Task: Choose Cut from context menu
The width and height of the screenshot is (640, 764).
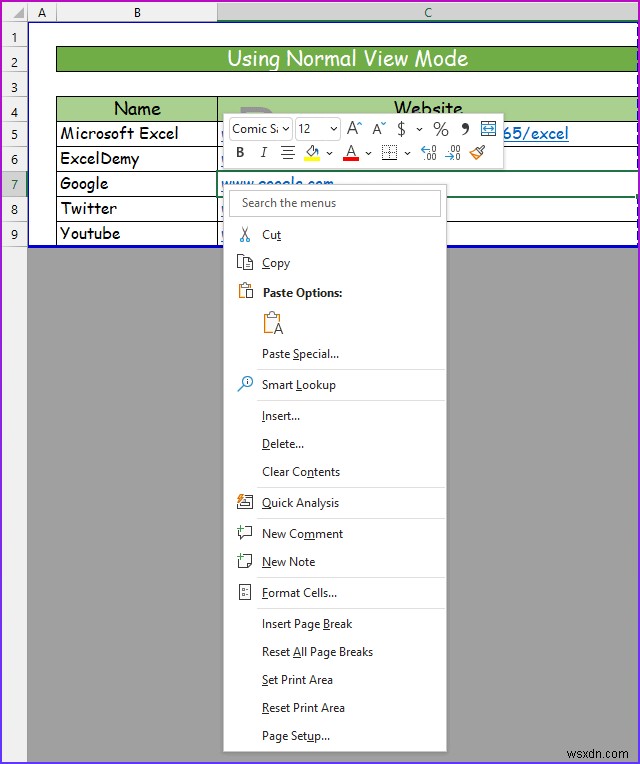Action: 335,235
